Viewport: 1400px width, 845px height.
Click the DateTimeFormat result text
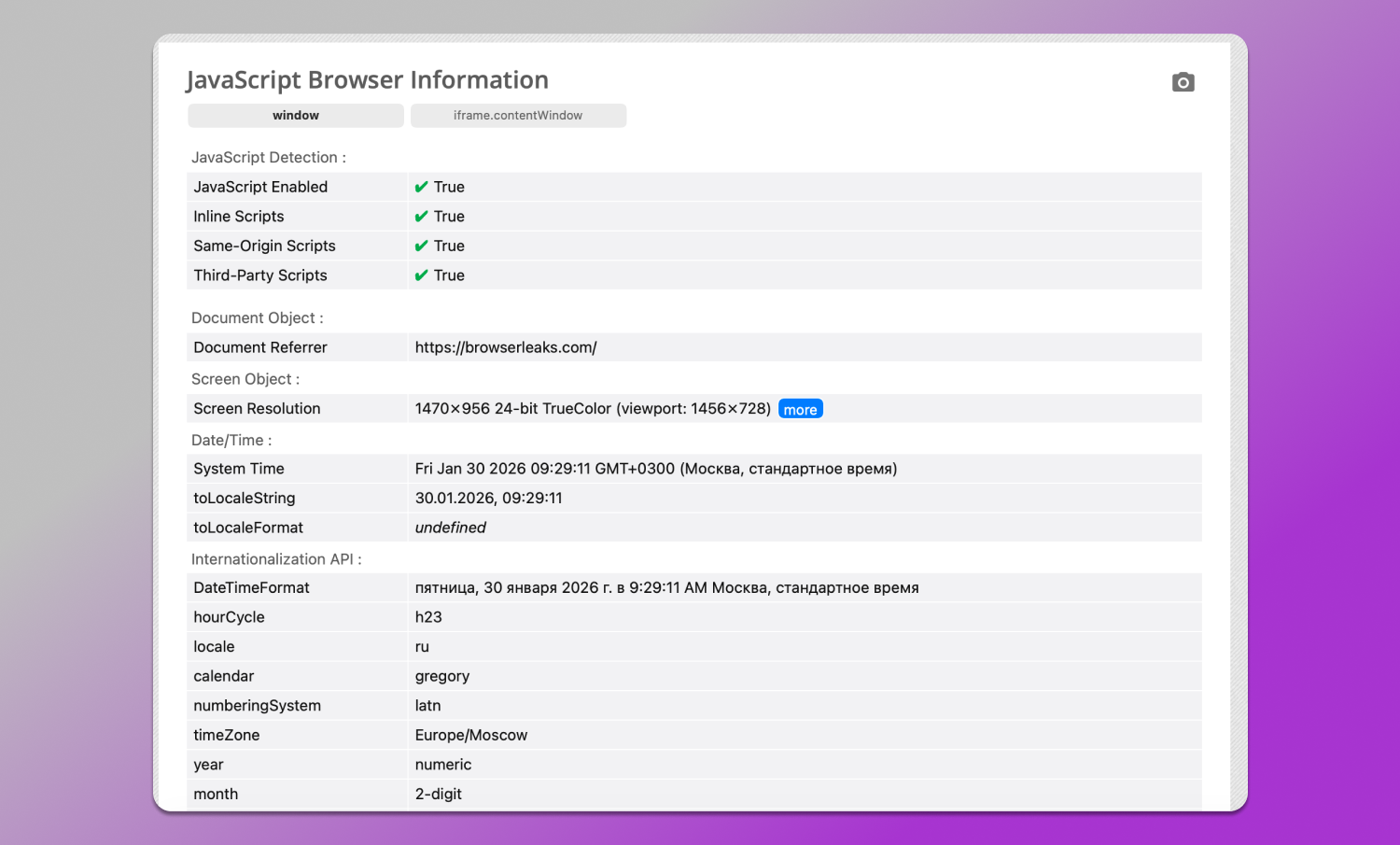coord(666,587)
